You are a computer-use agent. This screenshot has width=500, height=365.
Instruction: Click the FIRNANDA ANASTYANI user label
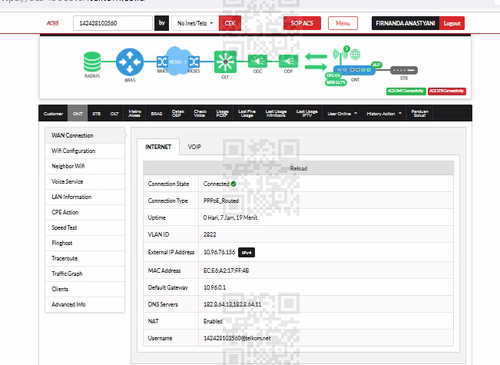tap(405, 23)
